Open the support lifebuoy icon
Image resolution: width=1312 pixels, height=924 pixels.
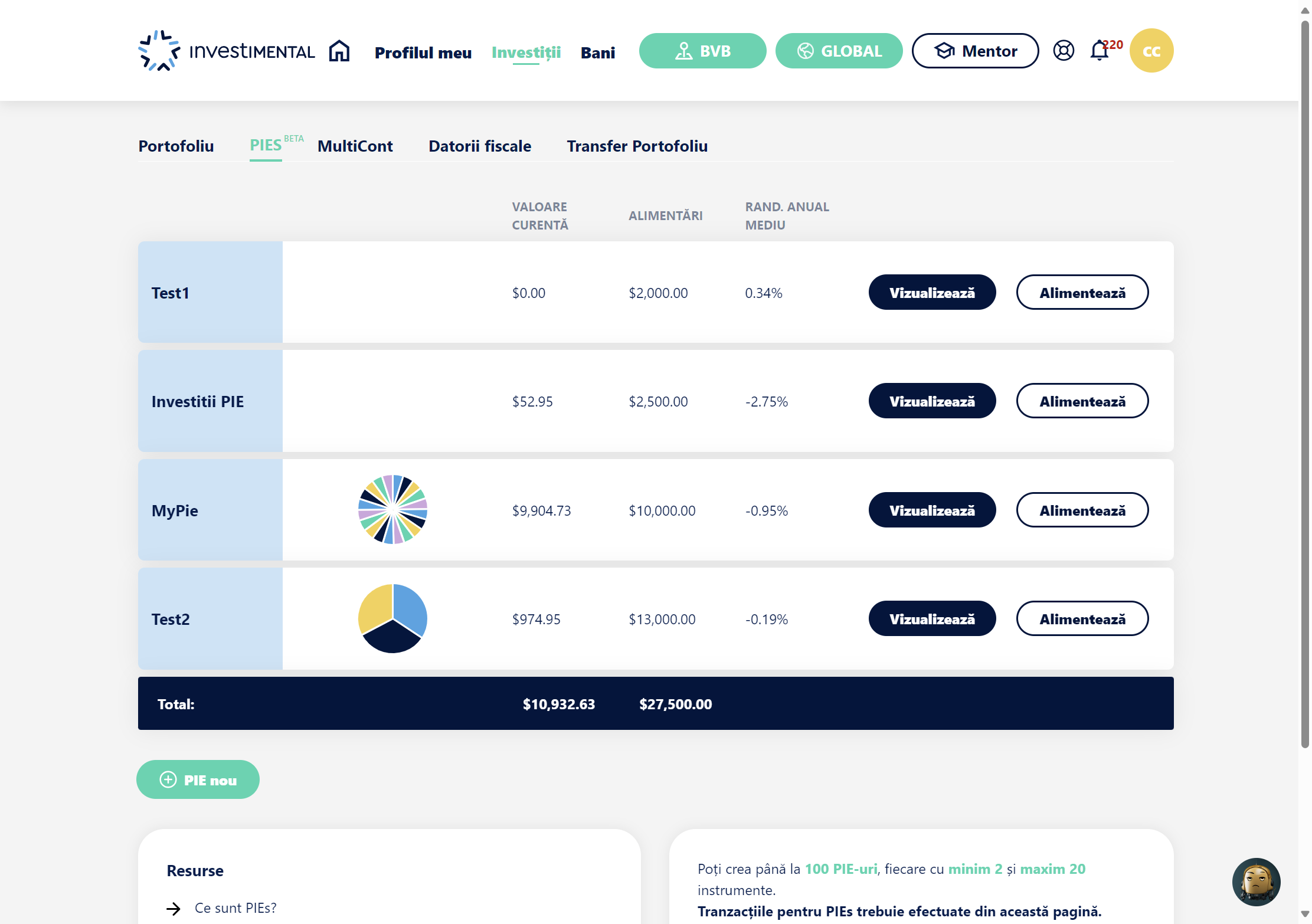1064,51
